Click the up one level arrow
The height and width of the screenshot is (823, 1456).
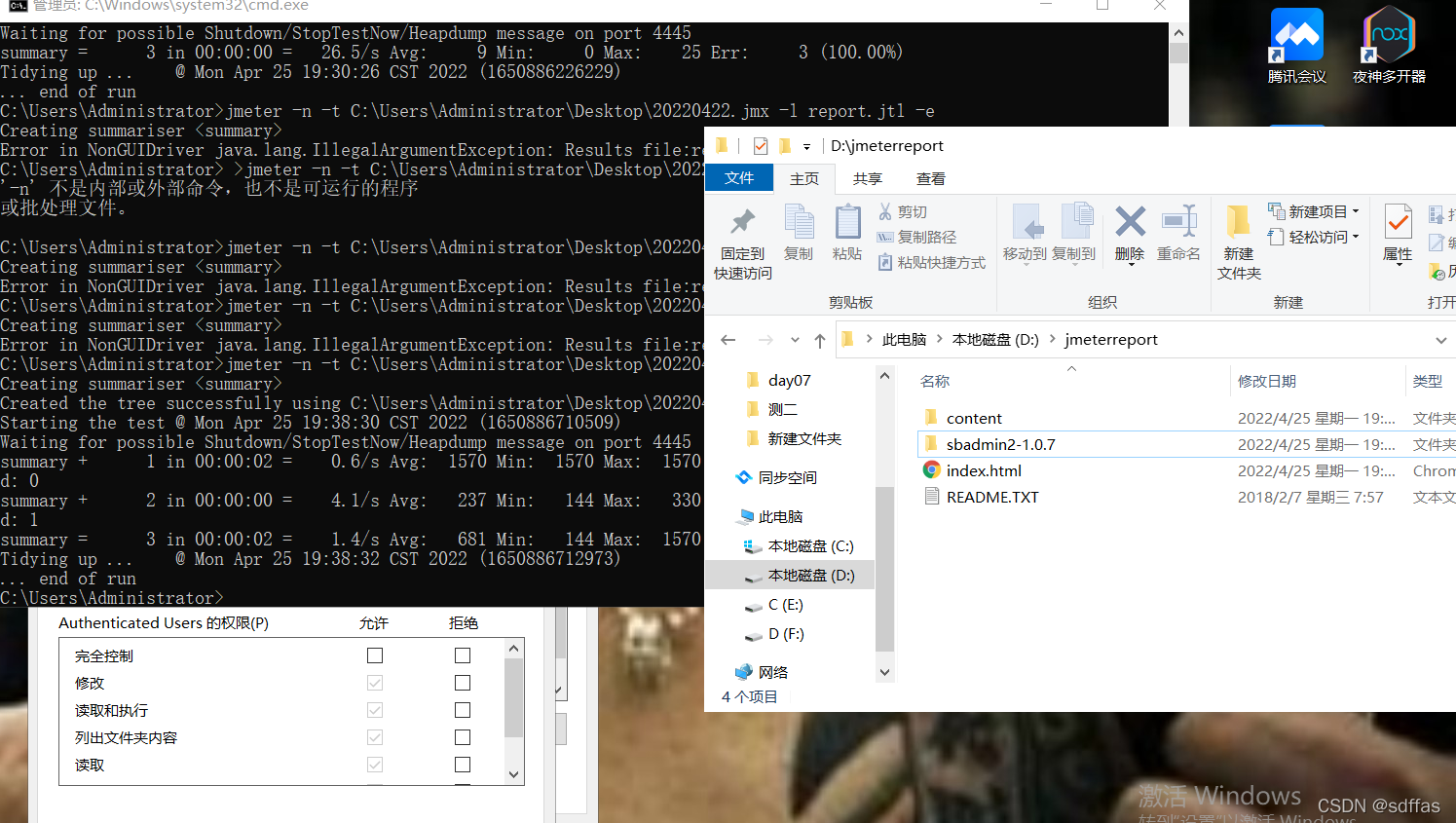[820, 340]
